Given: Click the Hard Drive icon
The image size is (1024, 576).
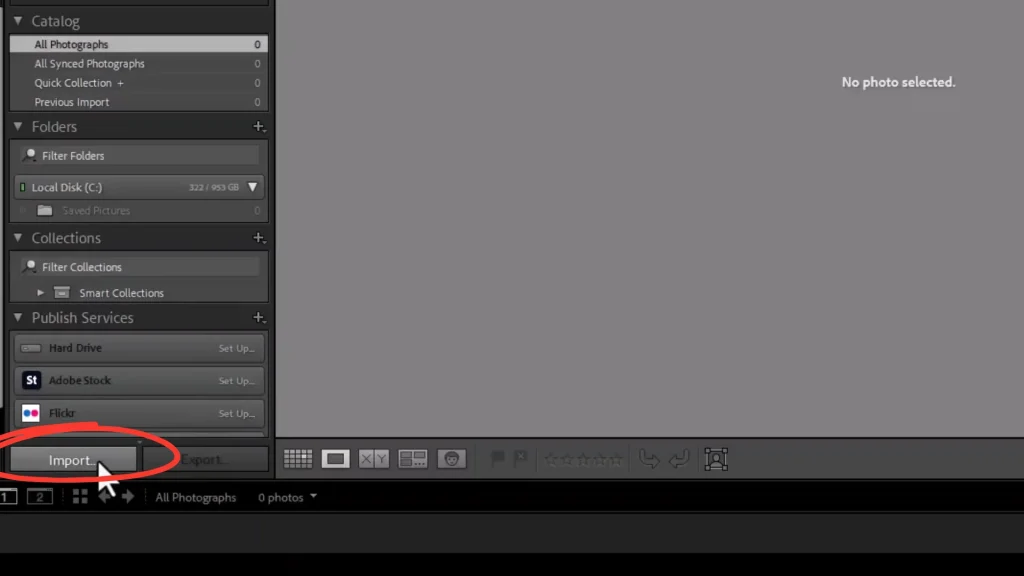Looking at the screenshot, I should (31, 348).
